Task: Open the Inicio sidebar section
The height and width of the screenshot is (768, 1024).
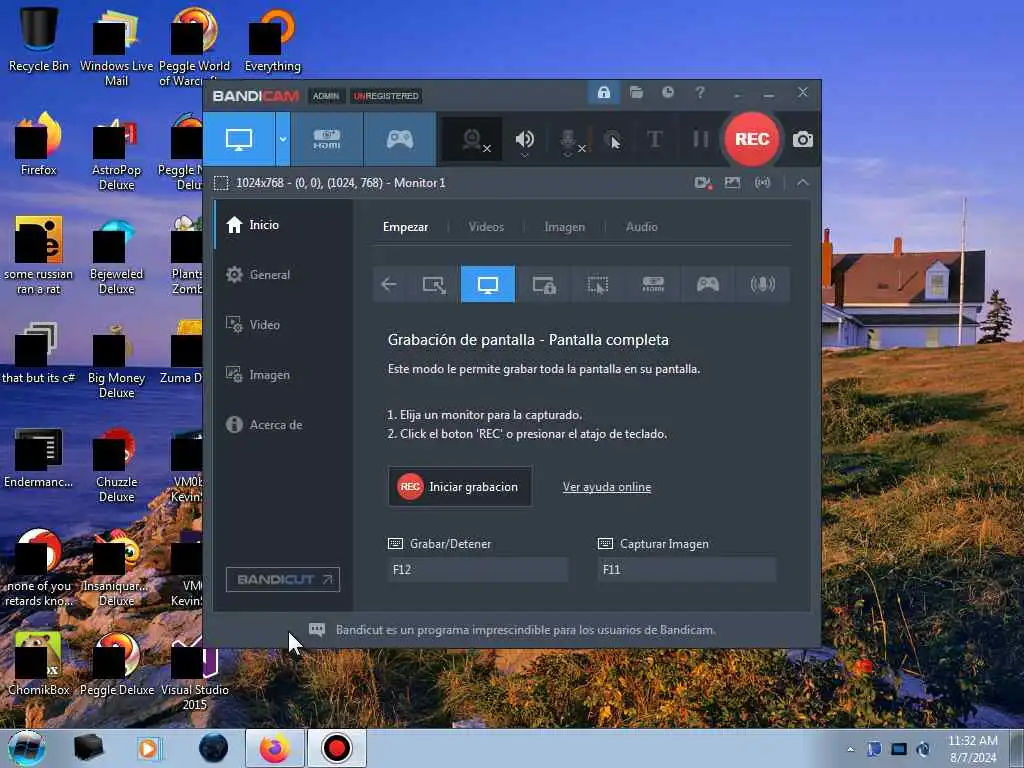Action: tap(283, 225)
